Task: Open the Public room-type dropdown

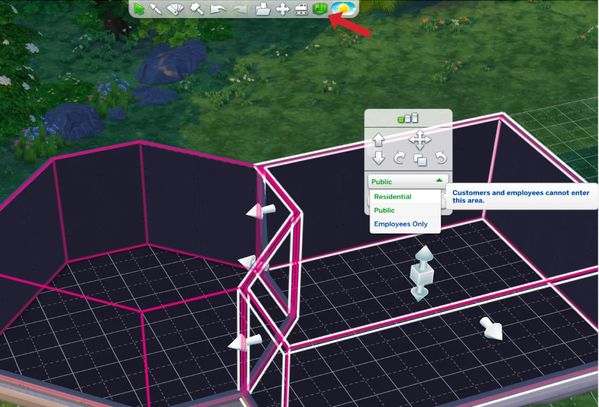Action: click(x=408, y=181)
